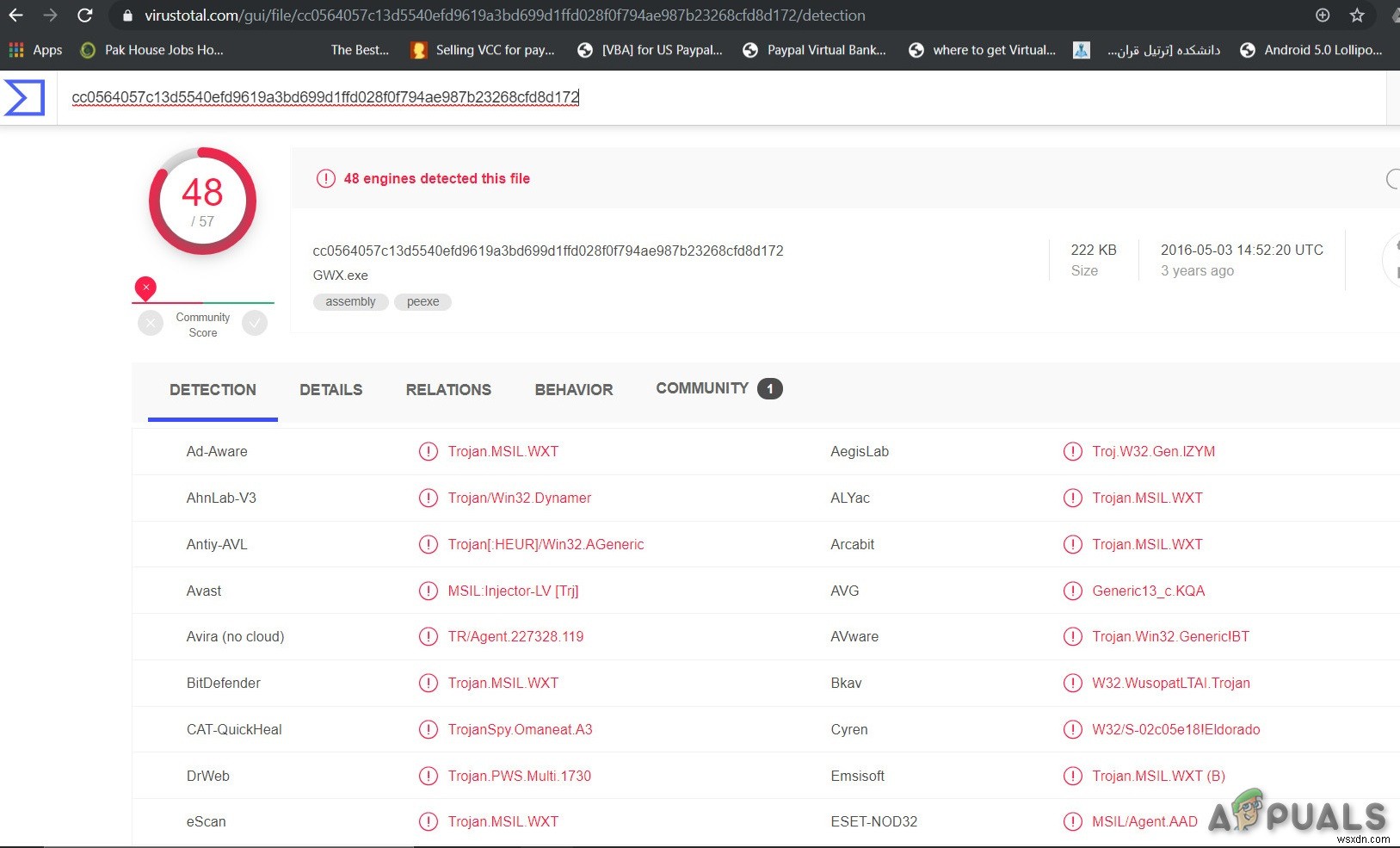The height and width of the screenshot is (848, 1400).
Task: Click the alert icon beside ESET-NOD32 result
Action: pos(1072,821)
